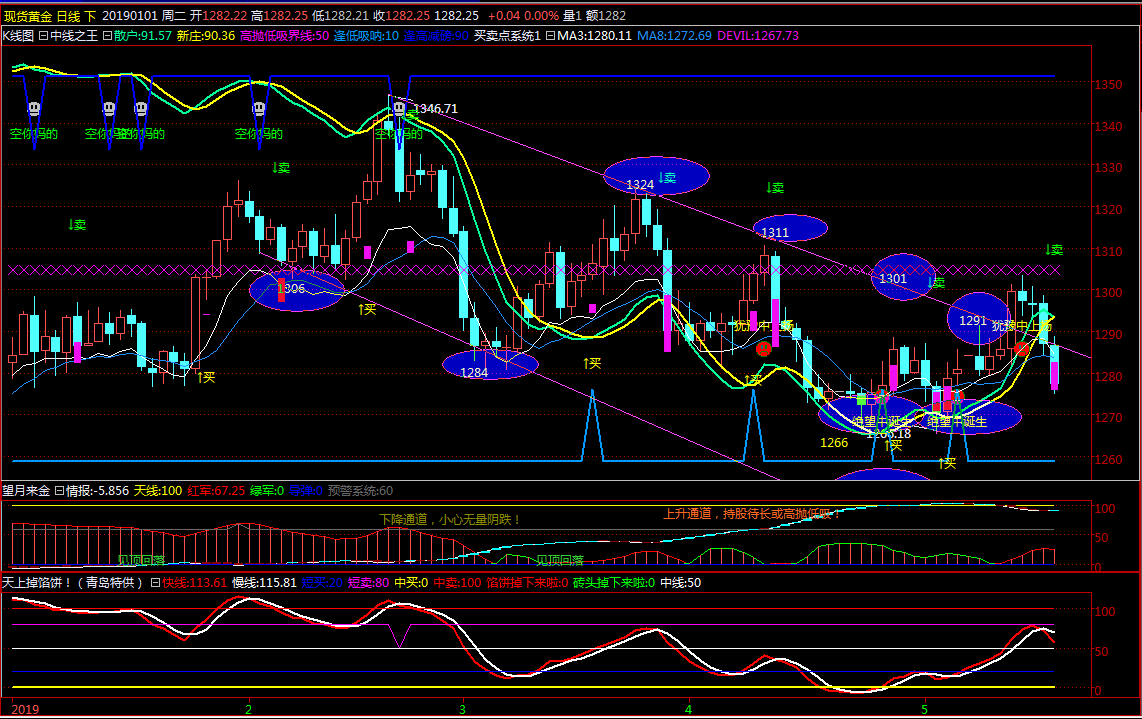Collapse the box before 情报 in 望月来金 panel

(x=58, y=491)
